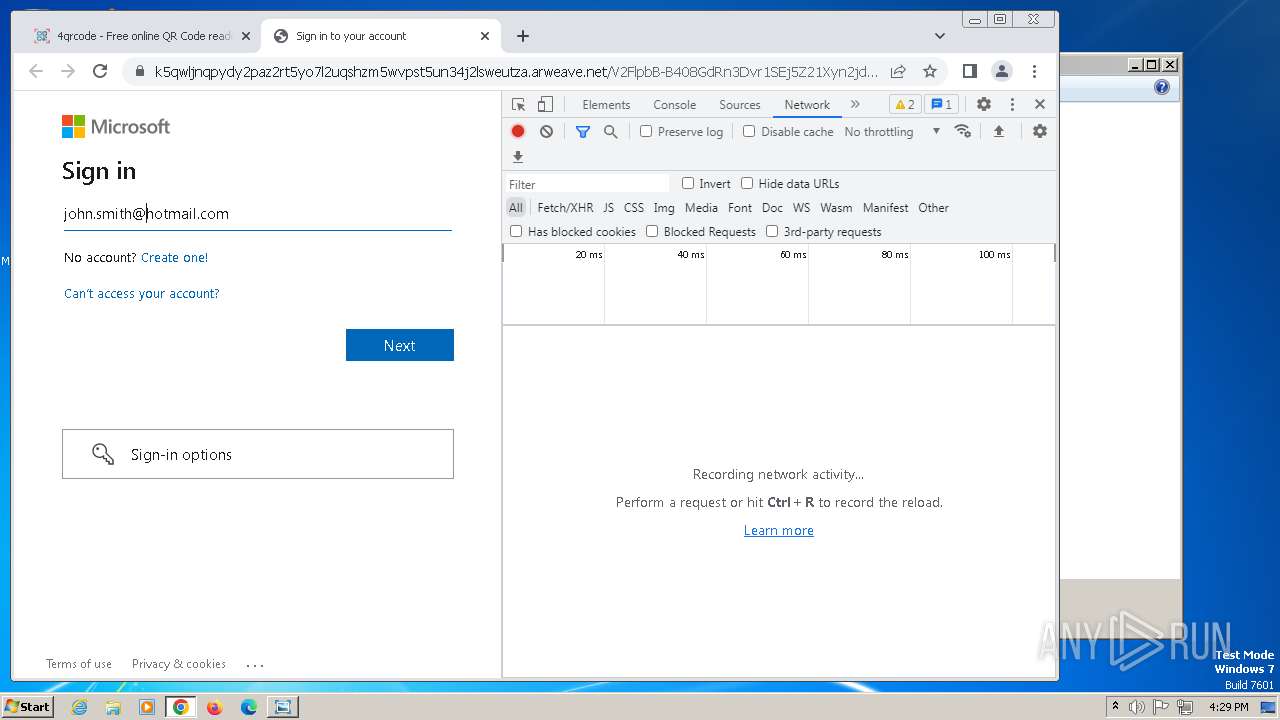Open DevTools settings gear
Image resolution: width=1280 pixels, height=720 pixels.
tap(984, 104)
